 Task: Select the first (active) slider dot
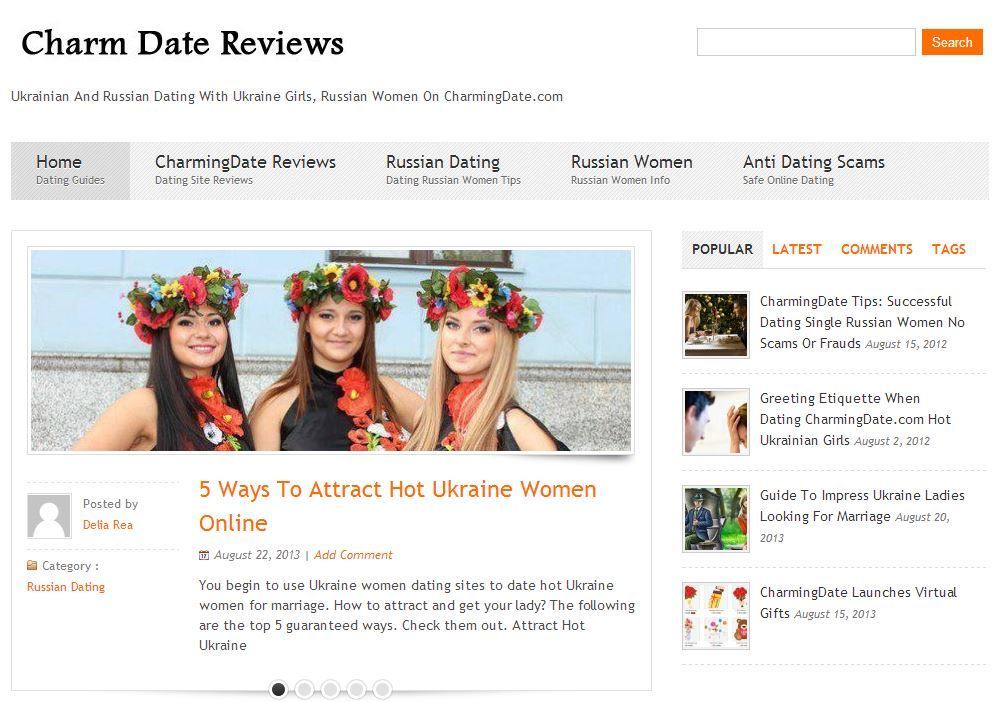coord(278,689)
